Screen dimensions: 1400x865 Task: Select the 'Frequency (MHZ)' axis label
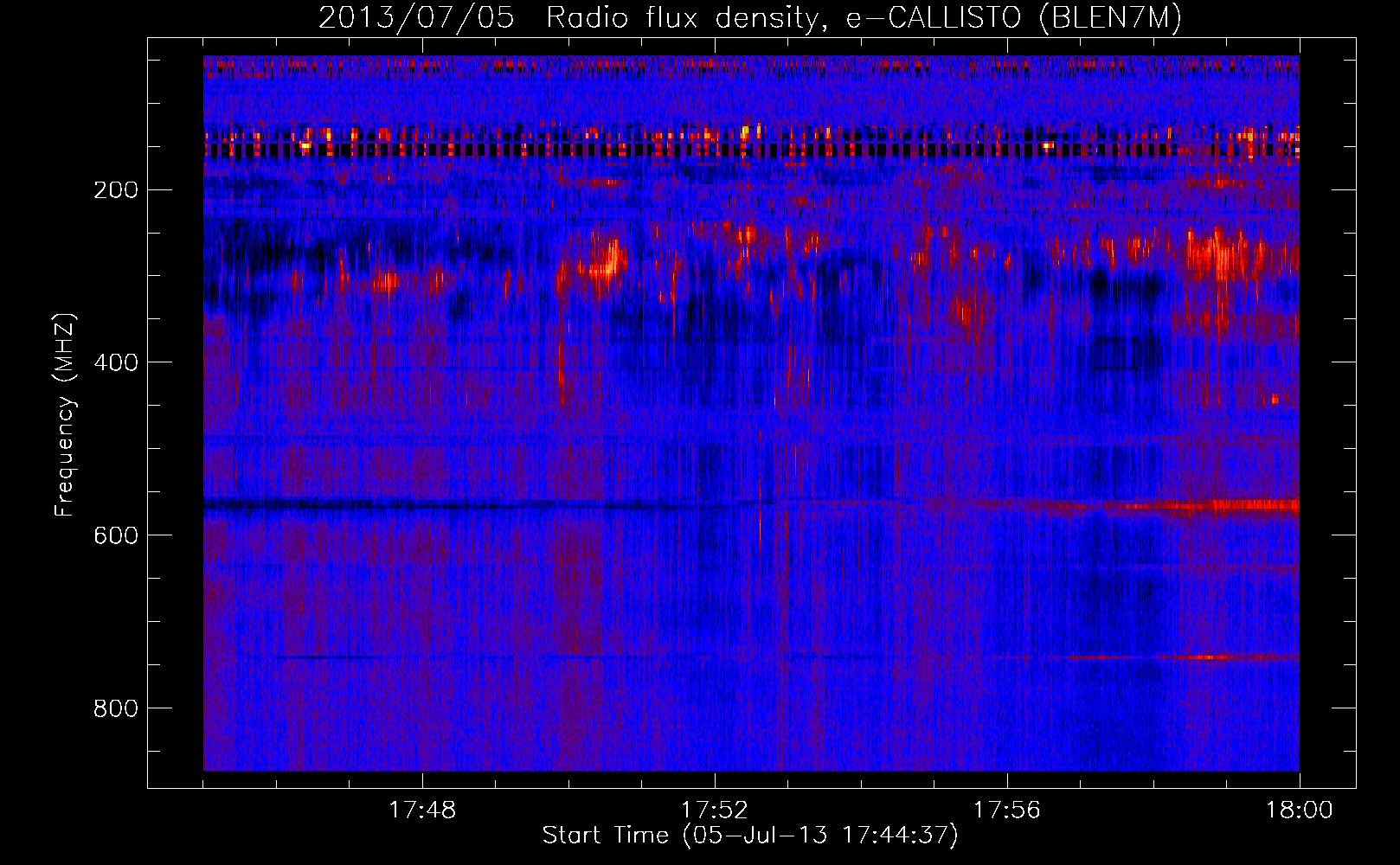[65, 415]
